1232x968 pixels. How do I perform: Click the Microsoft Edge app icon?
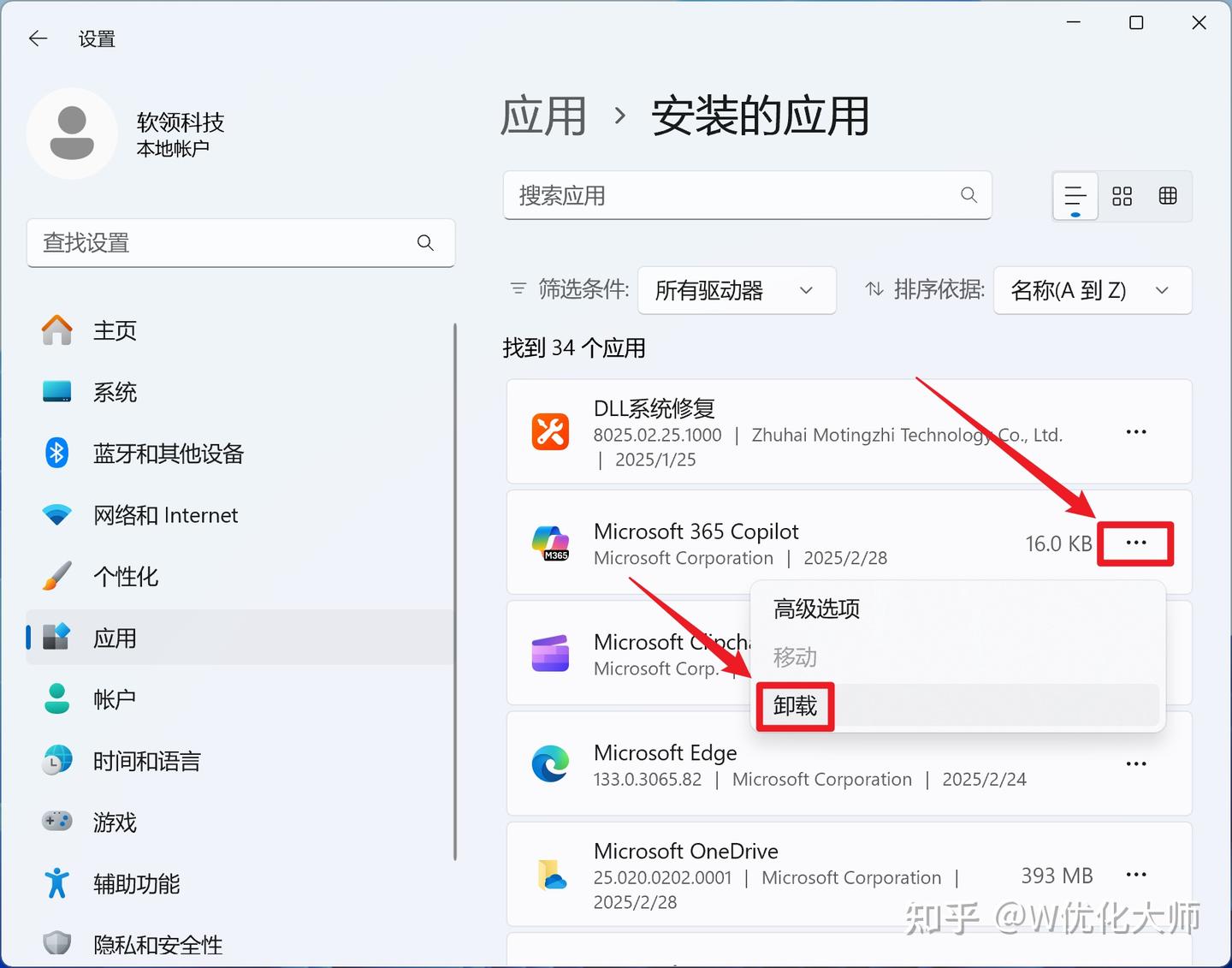[550, 764]
